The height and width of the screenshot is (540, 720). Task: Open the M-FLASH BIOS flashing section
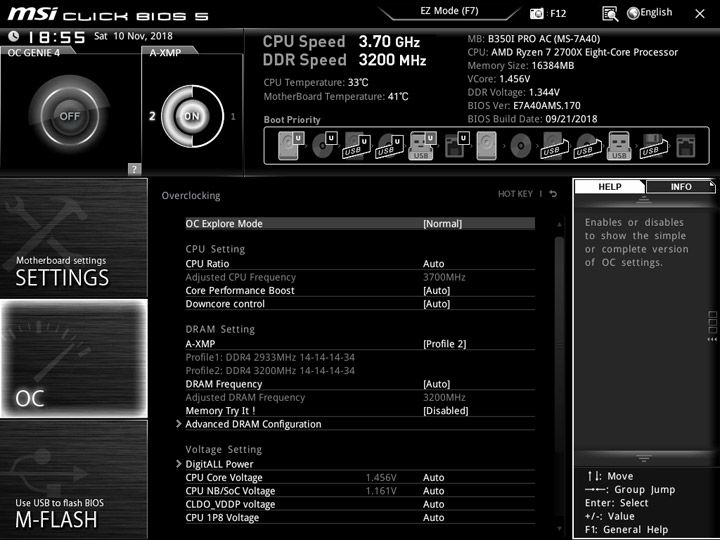click(x=73, y=479)
